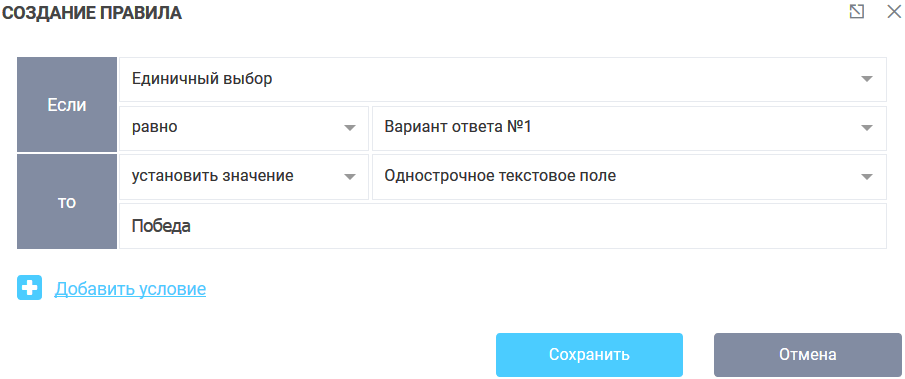Open the Вариант ответа №1 dropdown
The width and height of the screenshot is (905, 379).
(629, 128)
